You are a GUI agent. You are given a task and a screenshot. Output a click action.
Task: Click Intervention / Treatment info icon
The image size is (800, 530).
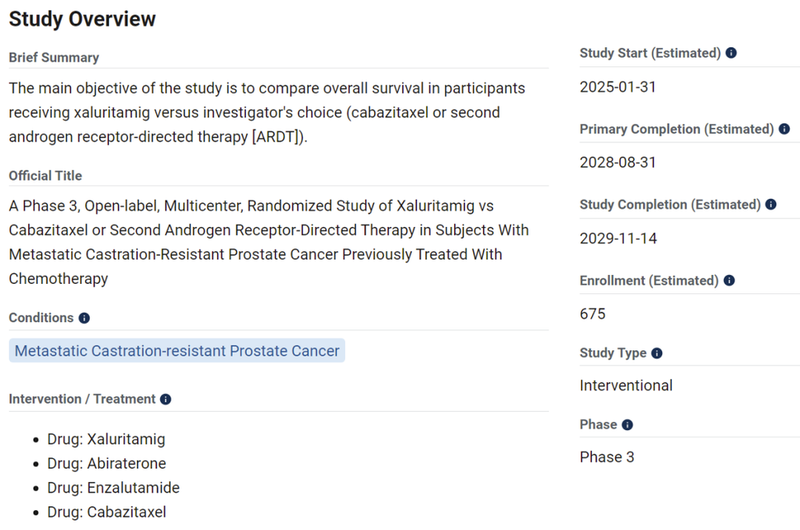click(x=166, y=399)
